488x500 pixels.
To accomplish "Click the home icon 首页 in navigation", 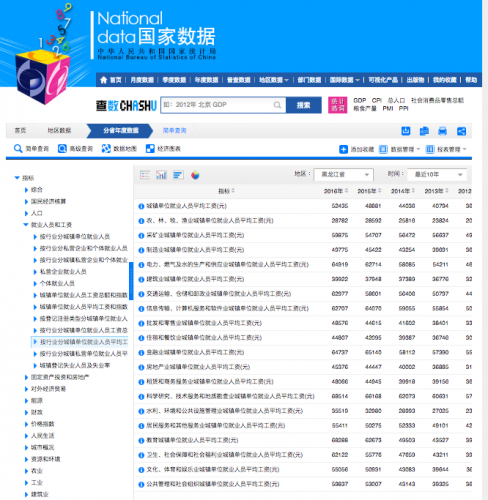I will click(x=111, y=80).
